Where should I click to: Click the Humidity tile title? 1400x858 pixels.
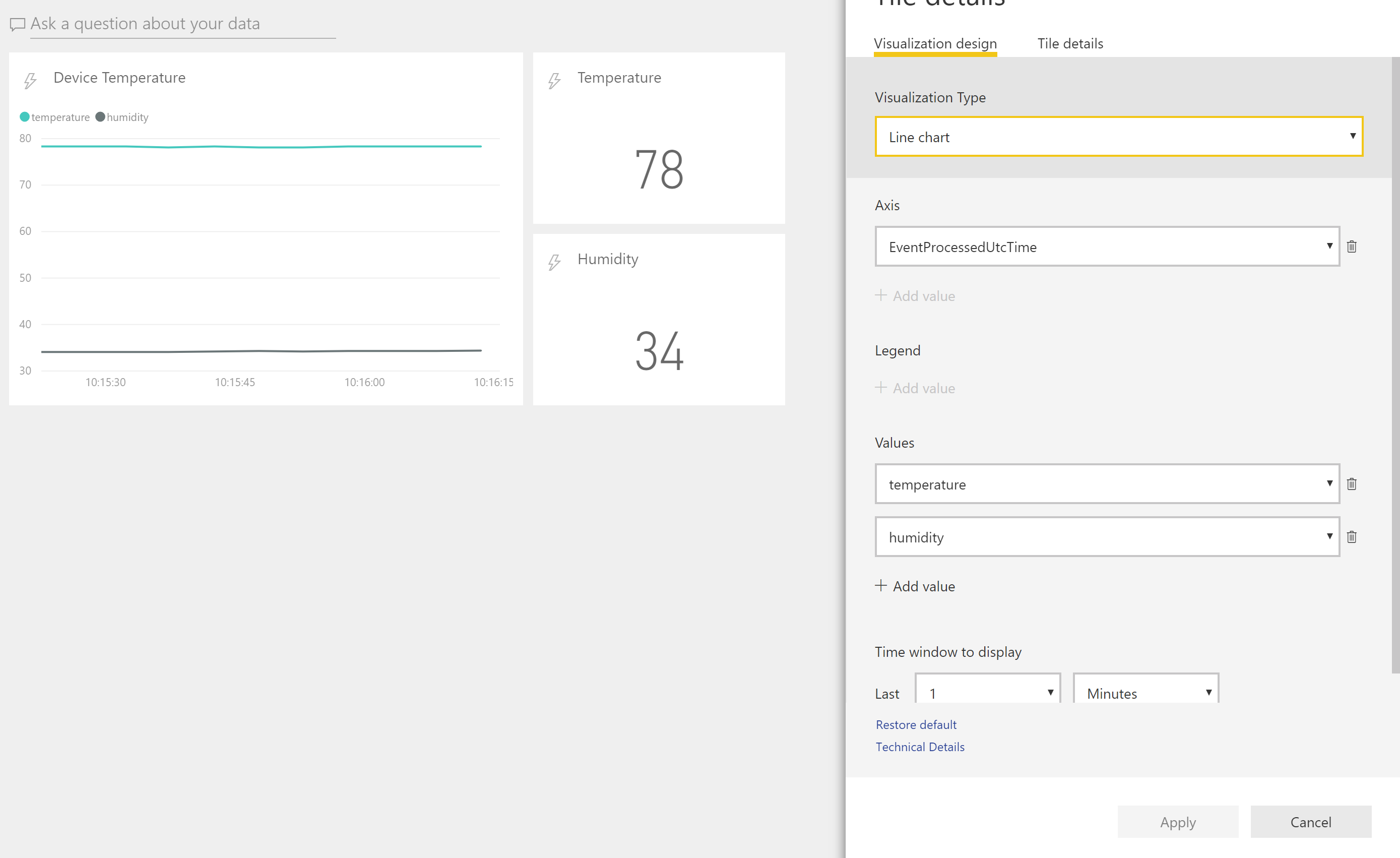(x=608, y=259)
